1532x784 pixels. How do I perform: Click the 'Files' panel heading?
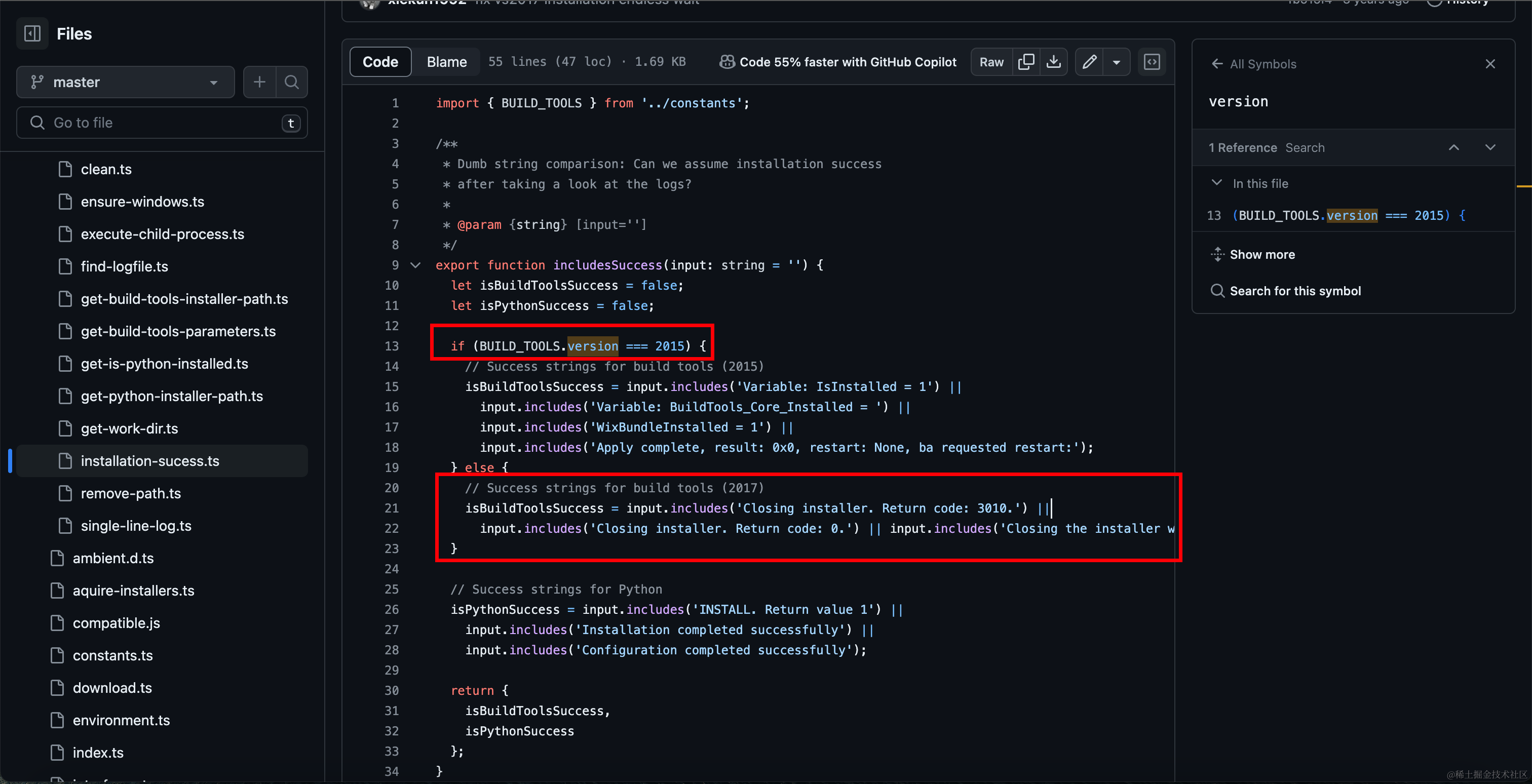coord(74,34)
